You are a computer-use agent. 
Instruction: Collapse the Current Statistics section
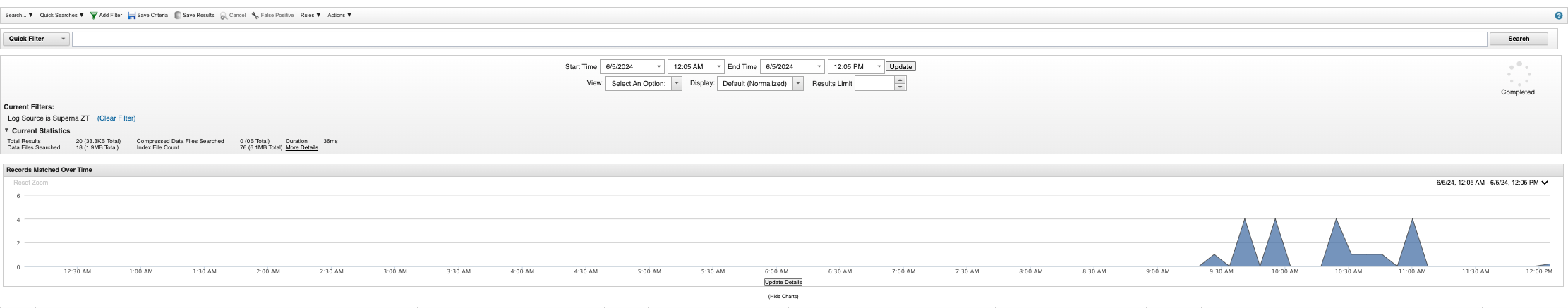click(7, 130)
